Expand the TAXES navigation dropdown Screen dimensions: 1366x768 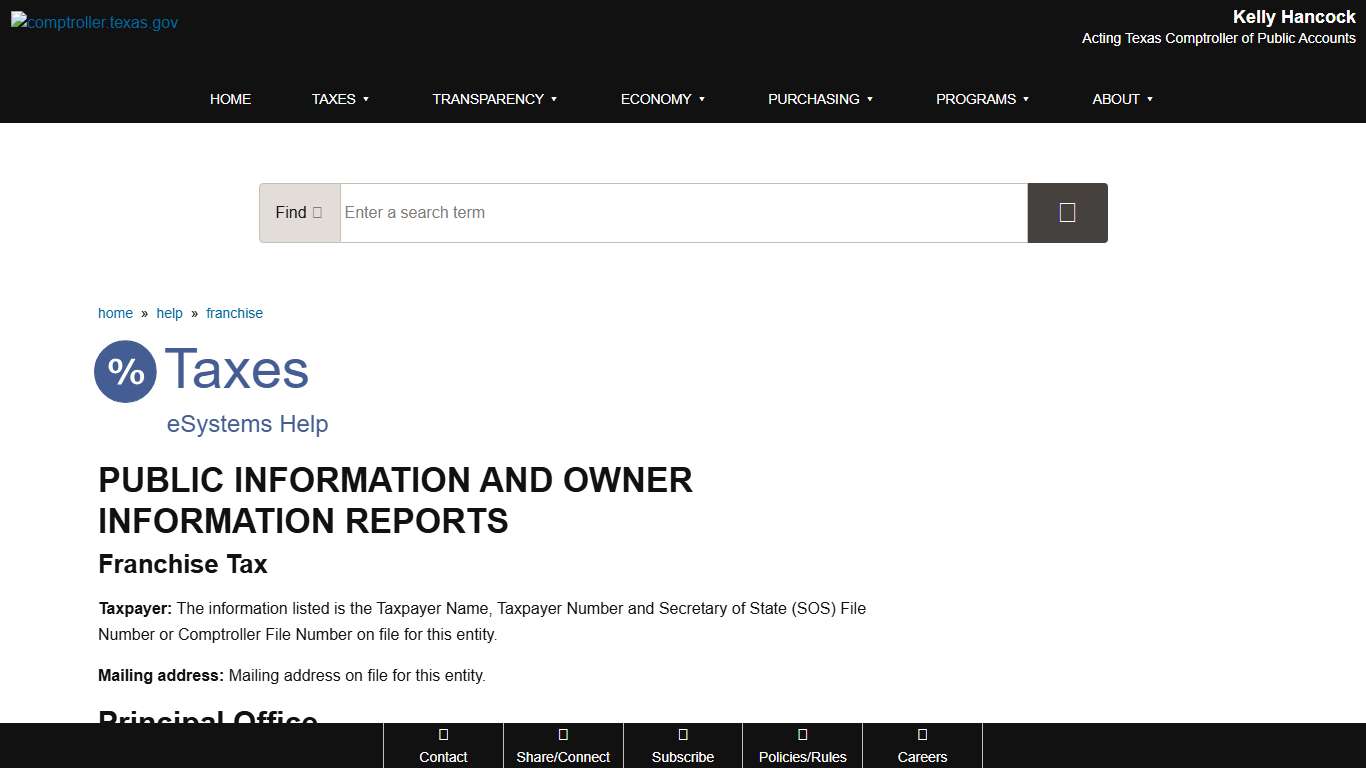tap(340, 99)
